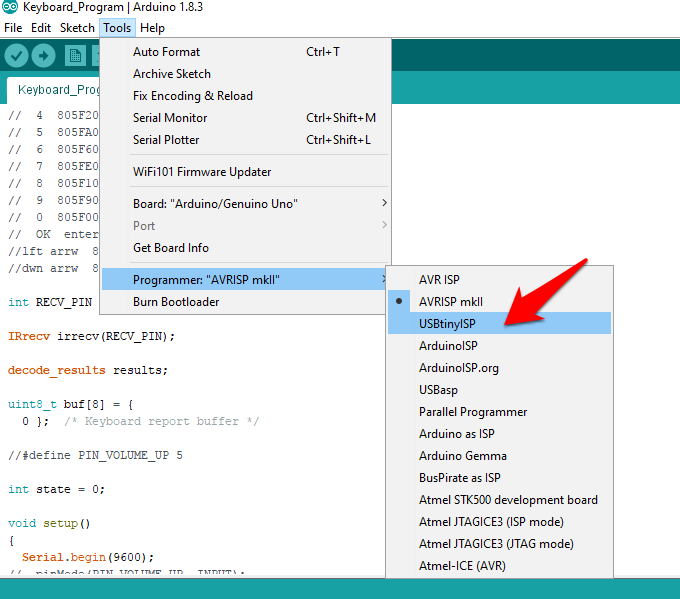This screenshot has width=680, height=599.
Task: Select the checked AVRISP mkII programmer
Action: click(x=500, y=302)
